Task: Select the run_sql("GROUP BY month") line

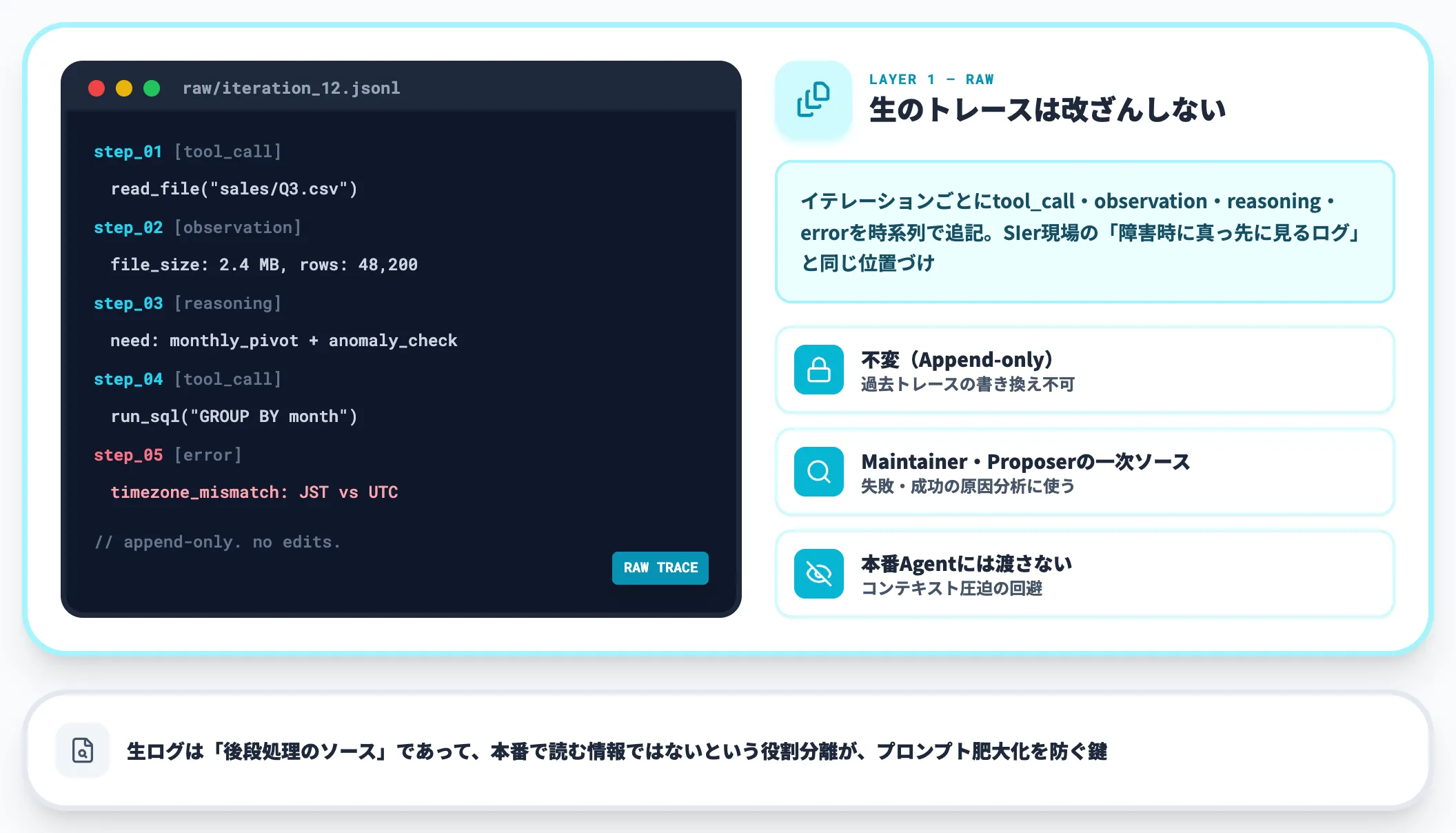Action: coord(234,417)
